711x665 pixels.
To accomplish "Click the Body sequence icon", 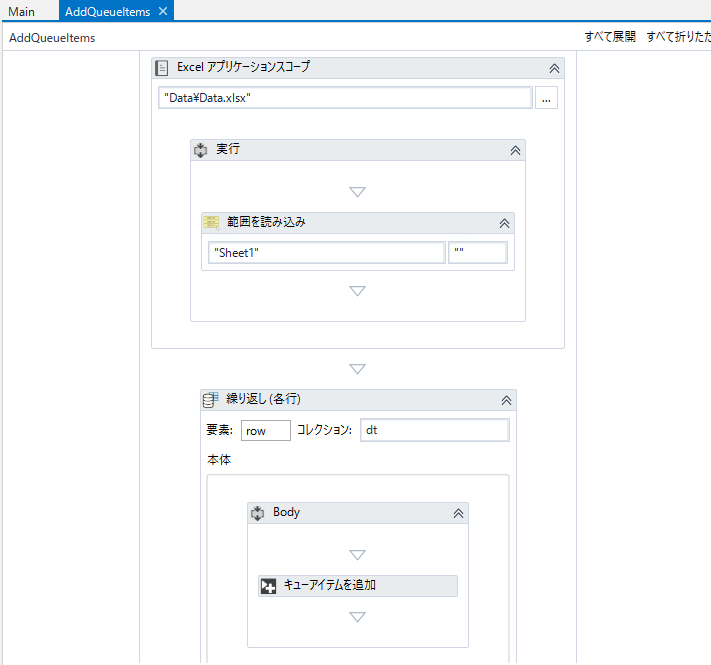I will pos(258,513).
